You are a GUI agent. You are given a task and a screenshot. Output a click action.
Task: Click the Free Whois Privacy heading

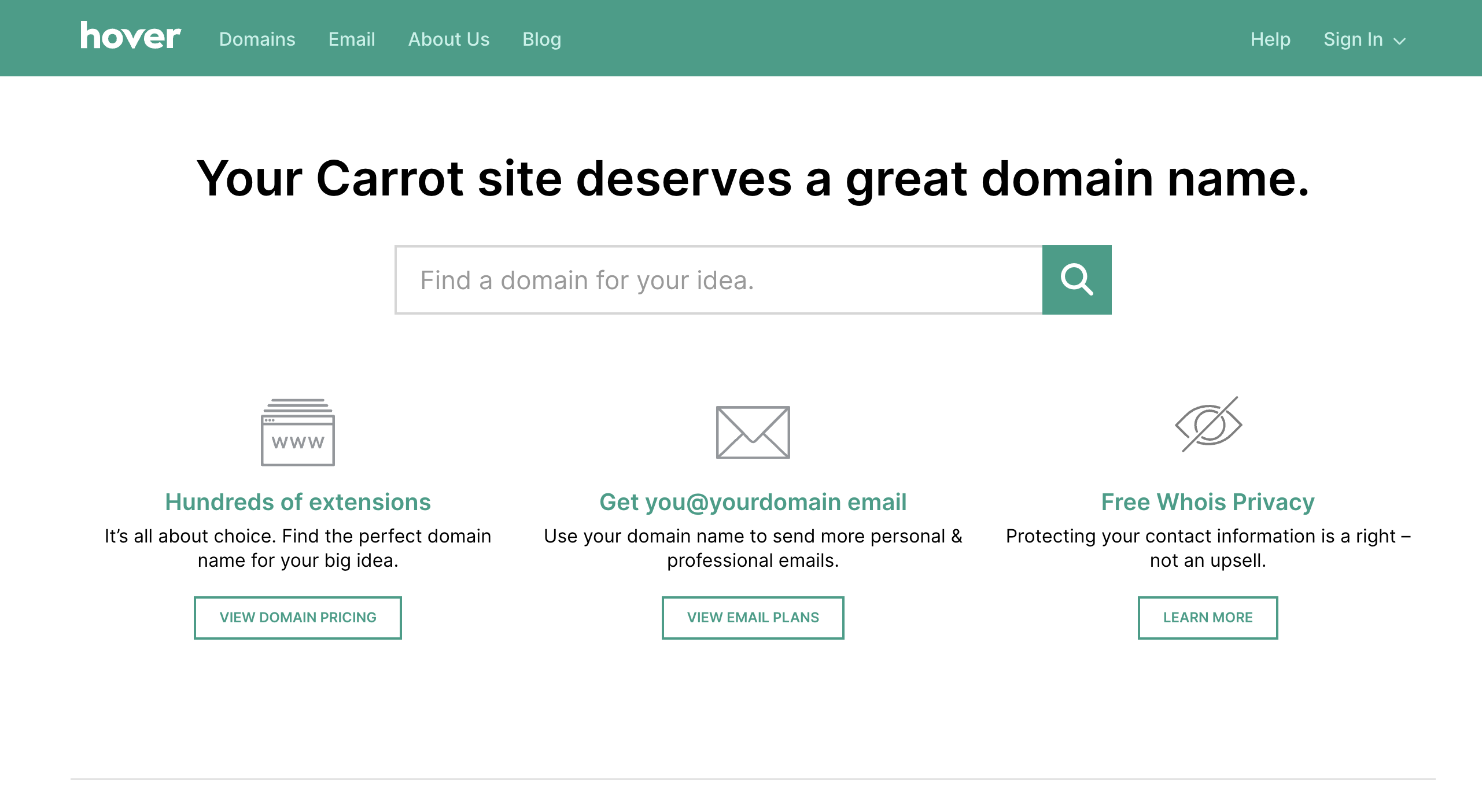point(1208,502)
